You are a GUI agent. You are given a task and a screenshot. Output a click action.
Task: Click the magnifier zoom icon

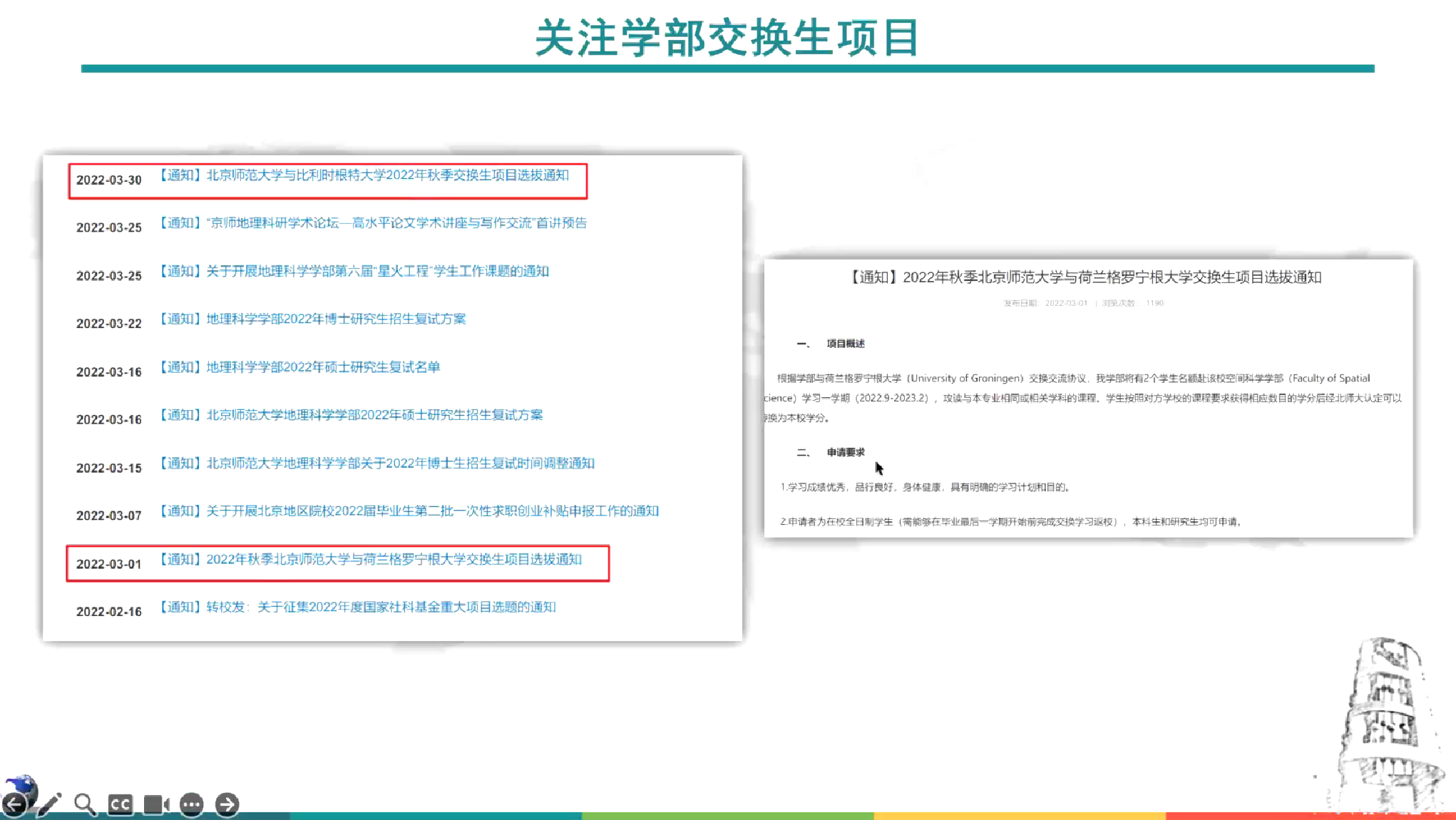point(85,804)
